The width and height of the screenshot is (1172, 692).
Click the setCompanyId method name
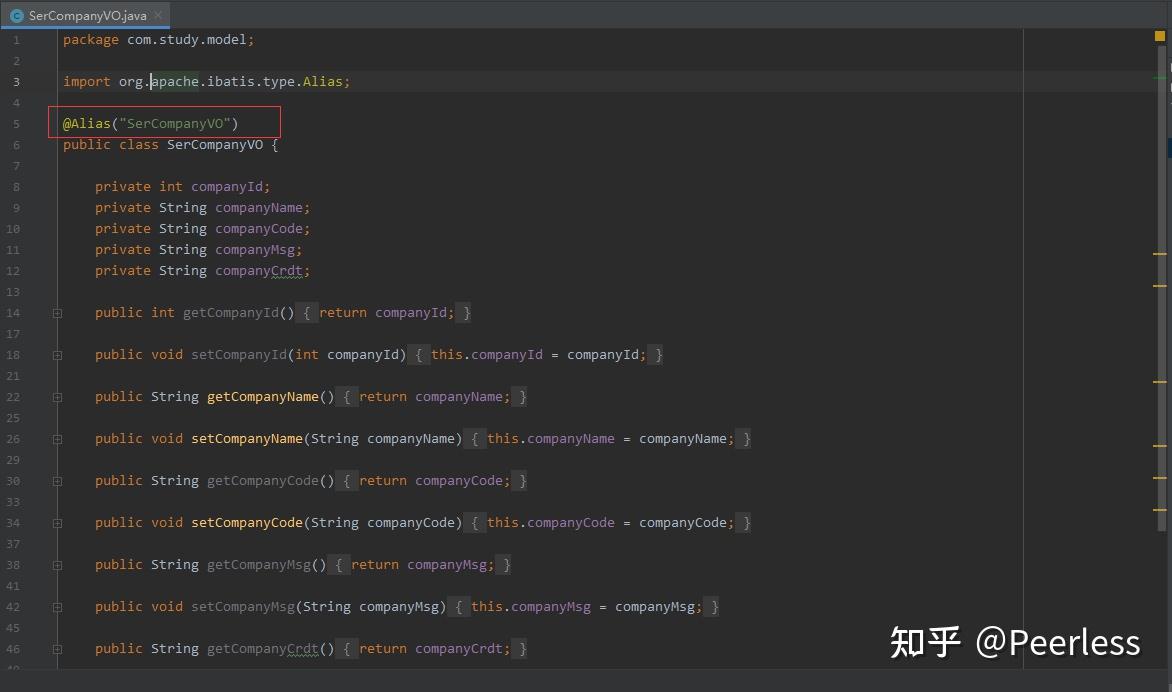(x=239, y=354)
